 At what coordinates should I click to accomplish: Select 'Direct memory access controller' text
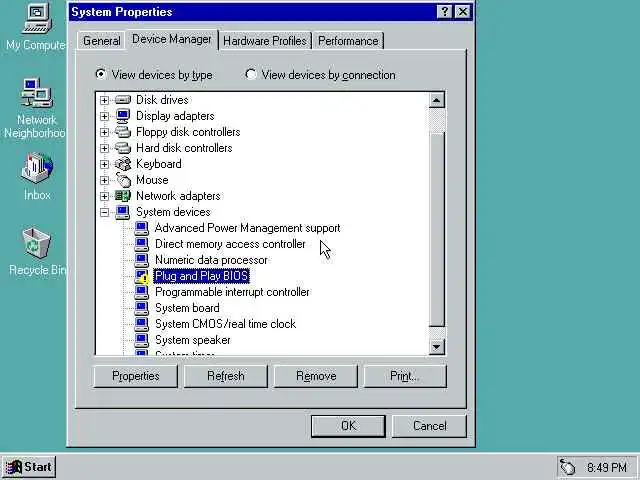coord(230,244)
